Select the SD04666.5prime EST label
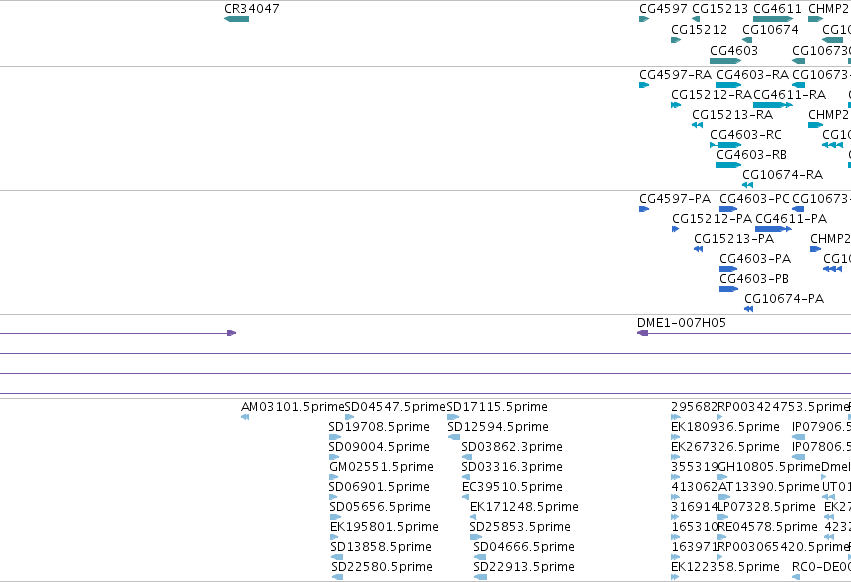 pos(524,547)
